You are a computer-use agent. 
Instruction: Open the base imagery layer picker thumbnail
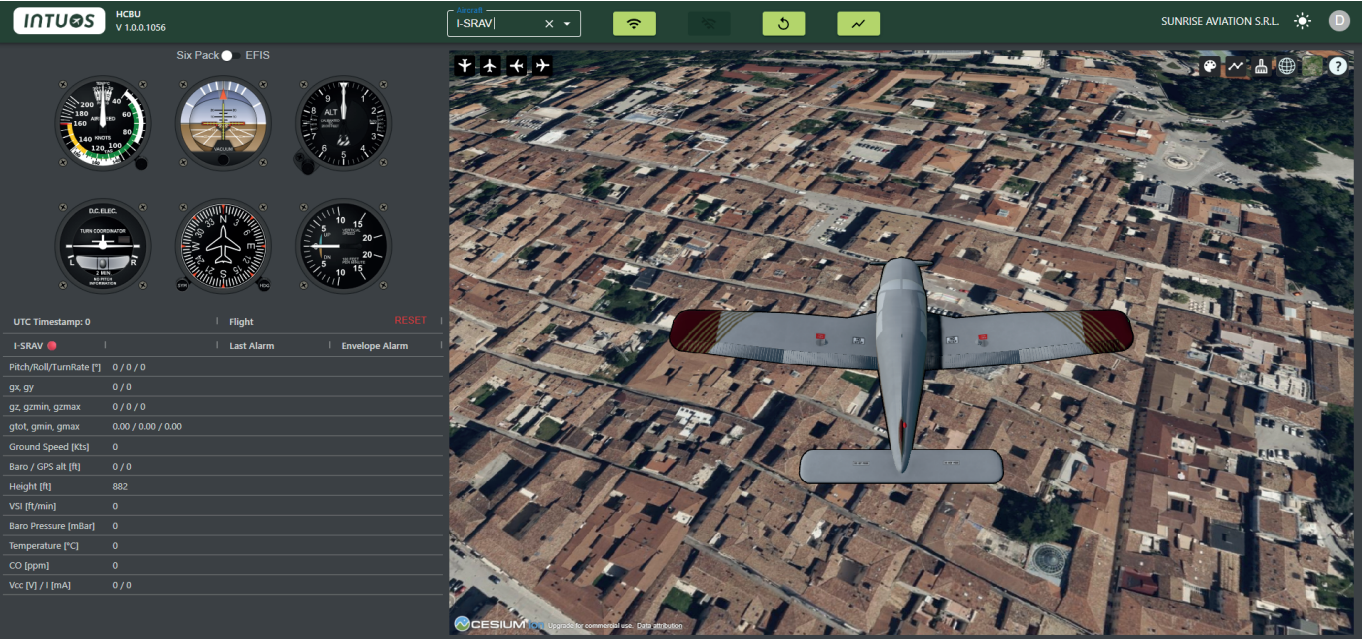point(1312,66)
